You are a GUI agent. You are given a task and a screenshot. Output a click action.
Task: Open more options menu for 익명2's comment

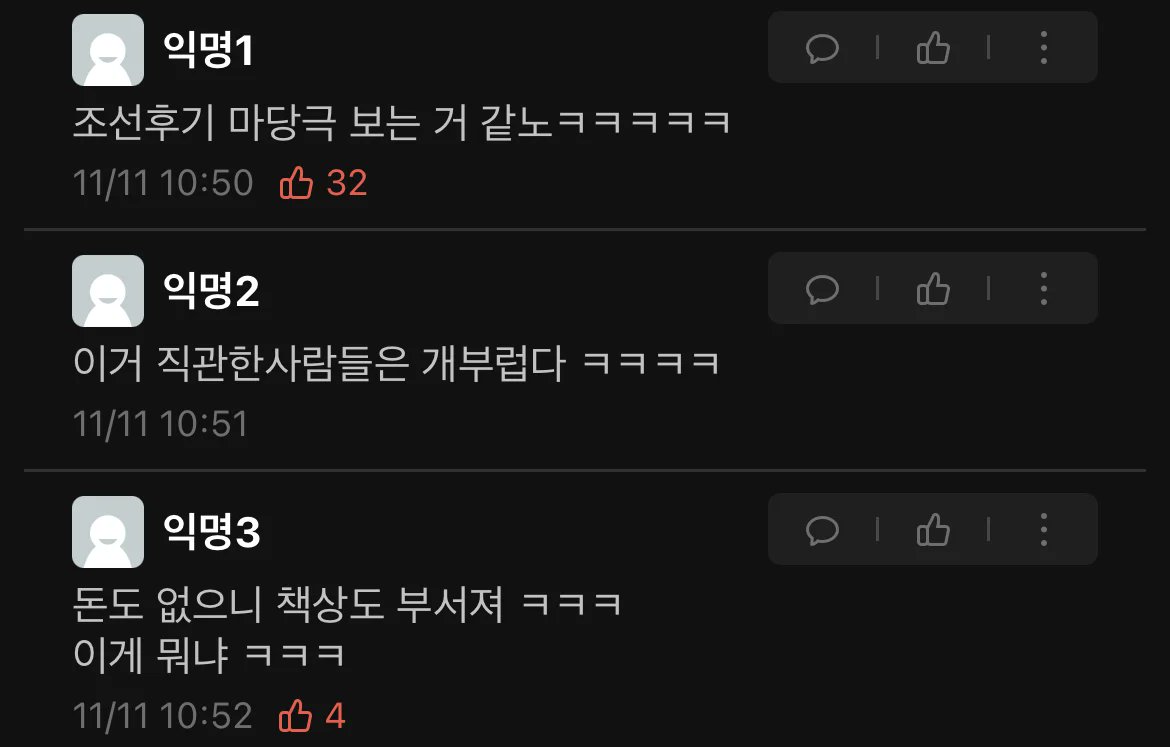click(x=1043, y=289)
